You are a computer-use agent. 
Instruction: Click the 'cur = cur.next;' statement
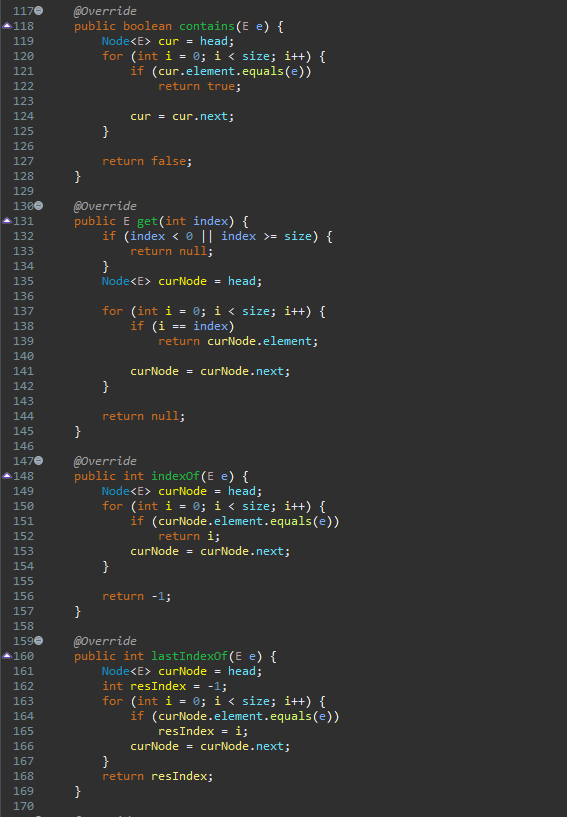182,116
